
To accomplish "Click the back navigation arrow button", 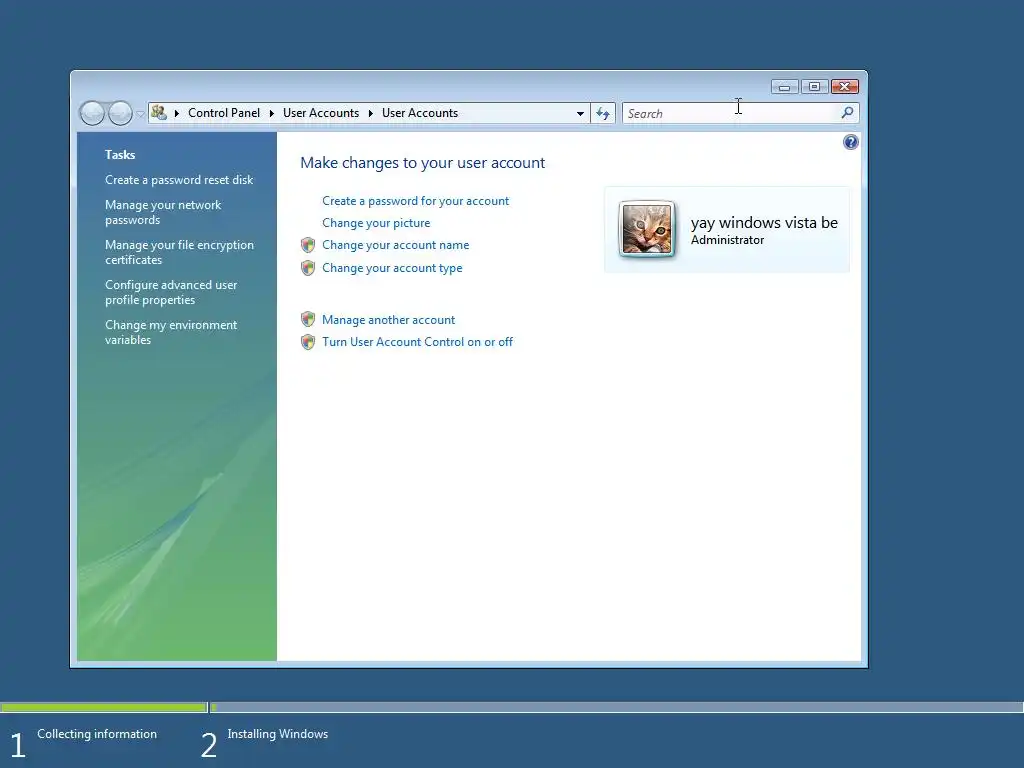I will point(92,113).
